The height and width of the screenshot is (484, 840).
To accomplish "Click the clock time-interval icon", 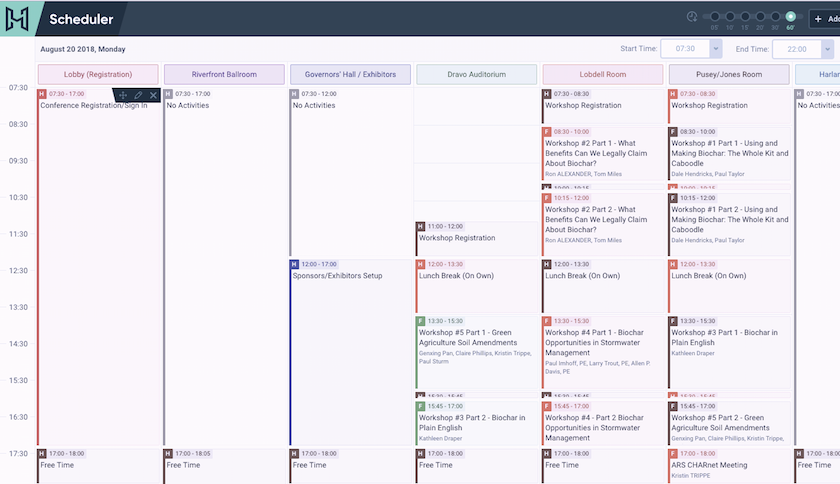I will [691, 17].
